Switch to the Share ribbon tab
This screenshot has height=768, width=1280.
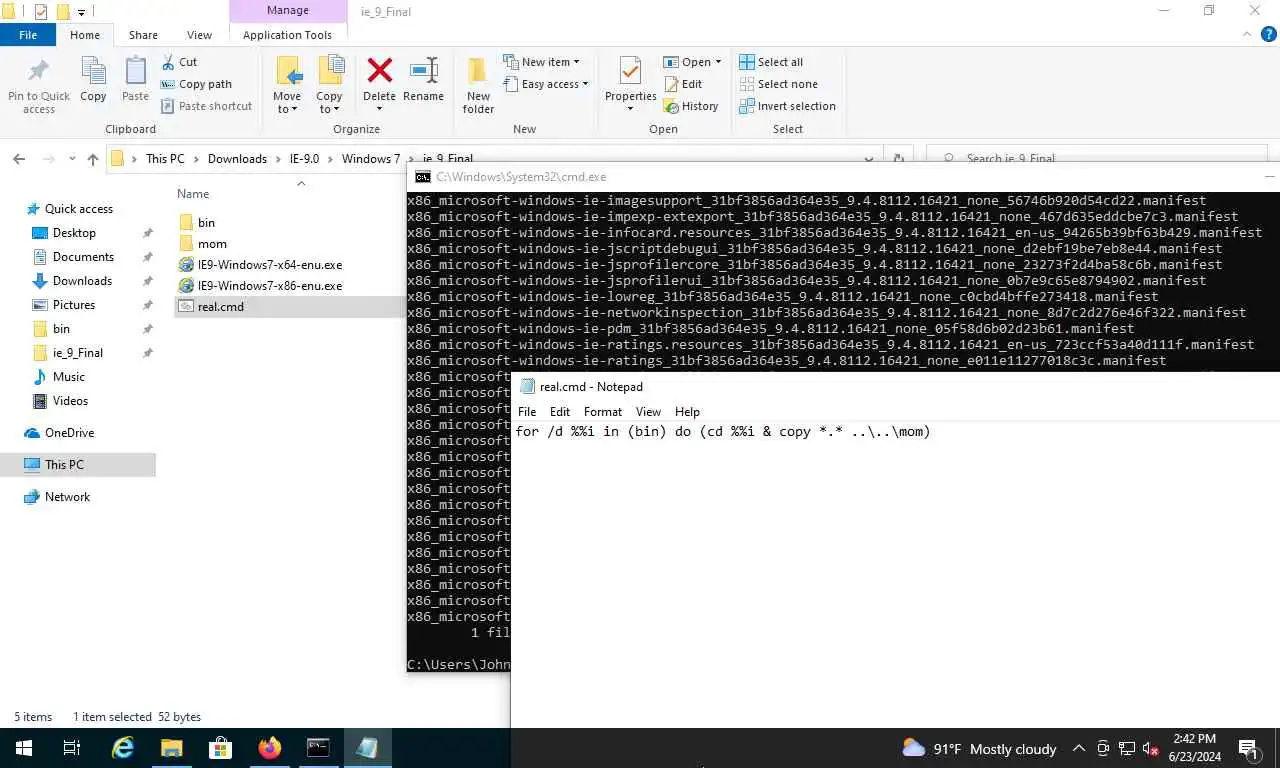tap(143, 35)
